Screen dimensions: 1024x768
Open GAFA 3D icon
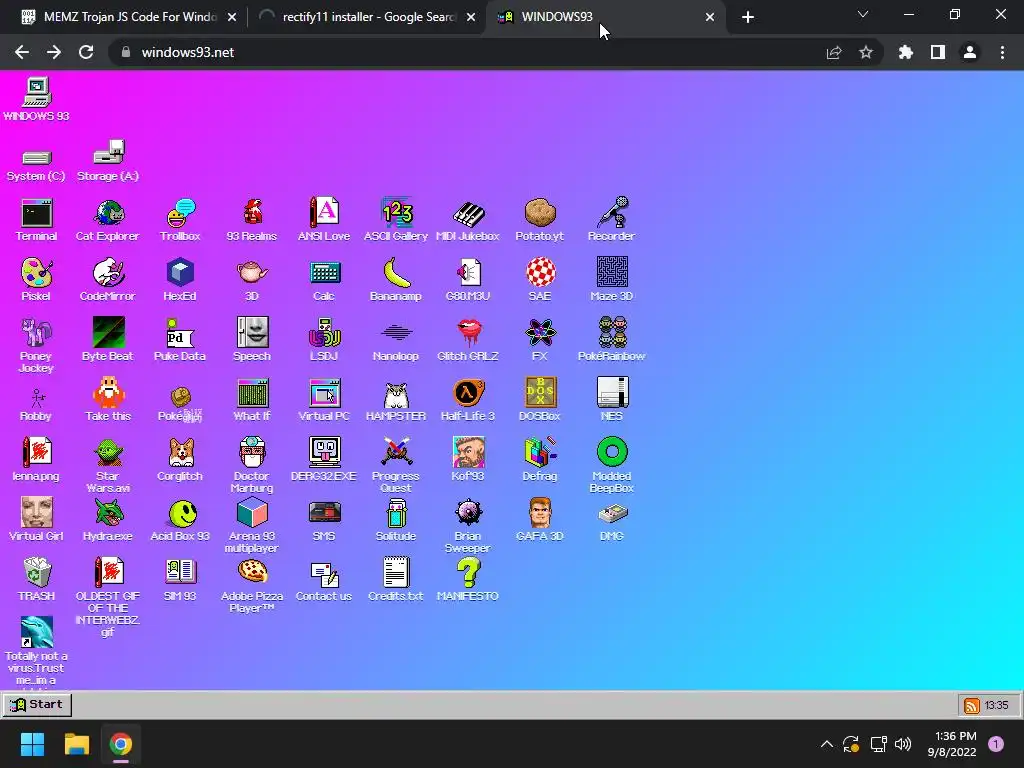[x=539, y=520]
